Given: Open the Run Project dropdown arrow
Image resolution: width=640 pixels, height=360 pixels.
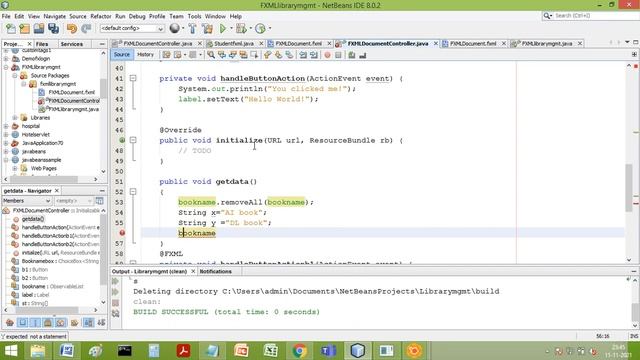Looking at the screenshot, I should (231, 29).
